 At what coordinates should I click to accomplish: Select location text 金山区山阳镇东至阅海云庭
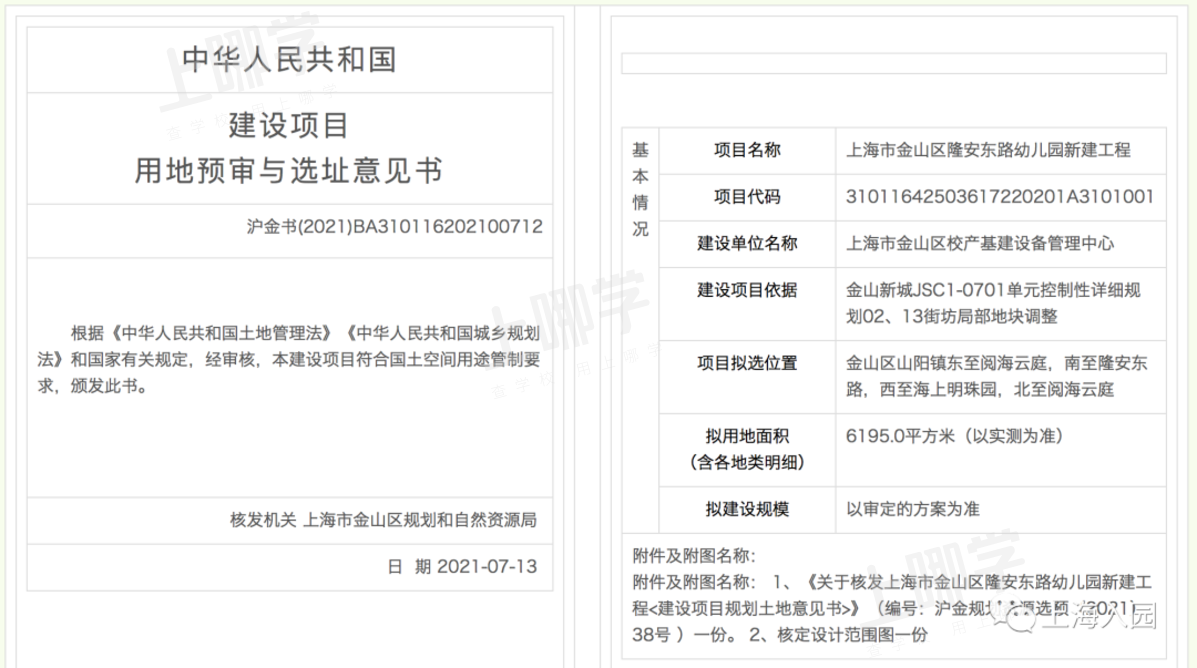948,363
